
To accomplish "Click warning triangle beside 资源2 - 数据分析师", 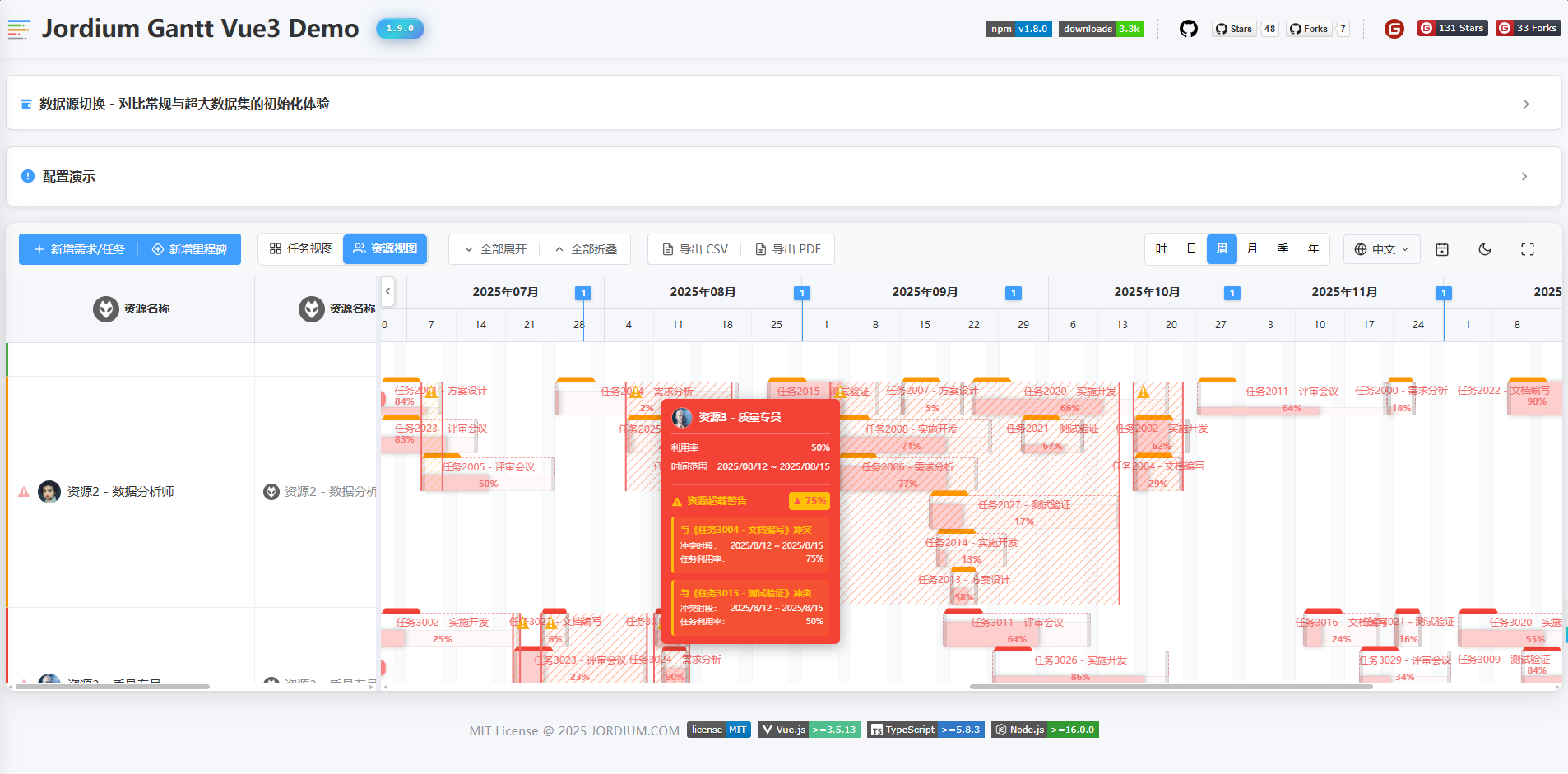I will coord(24,492).
